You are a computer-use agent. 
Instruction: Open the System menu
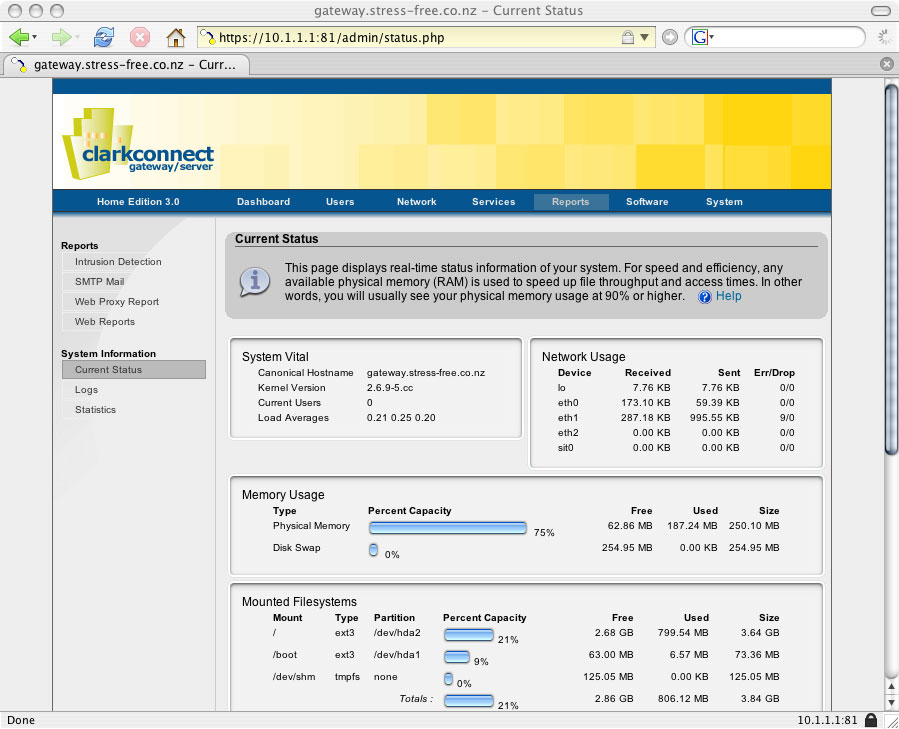724,202
